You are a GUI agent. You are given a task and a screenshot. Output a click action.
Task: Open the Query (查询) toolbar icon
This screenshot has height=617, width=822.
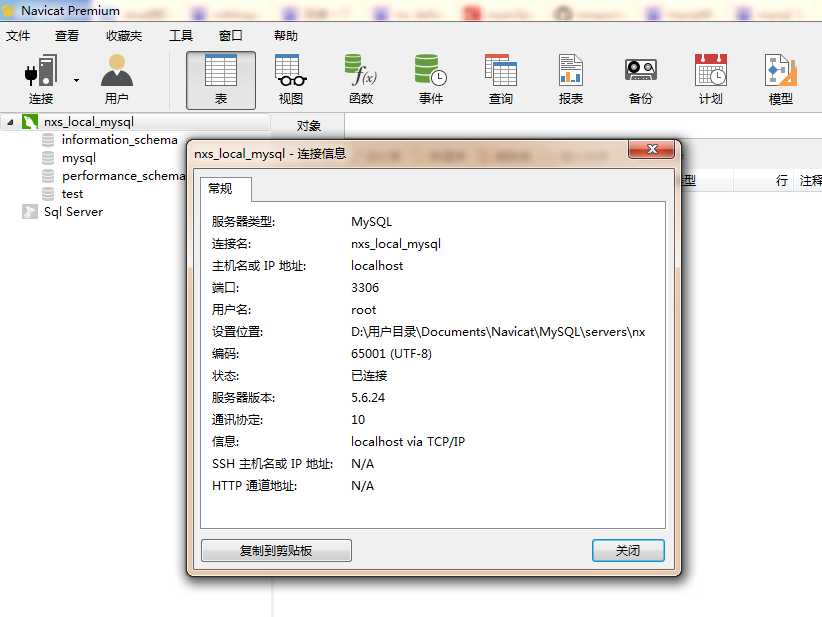(501, 80)
